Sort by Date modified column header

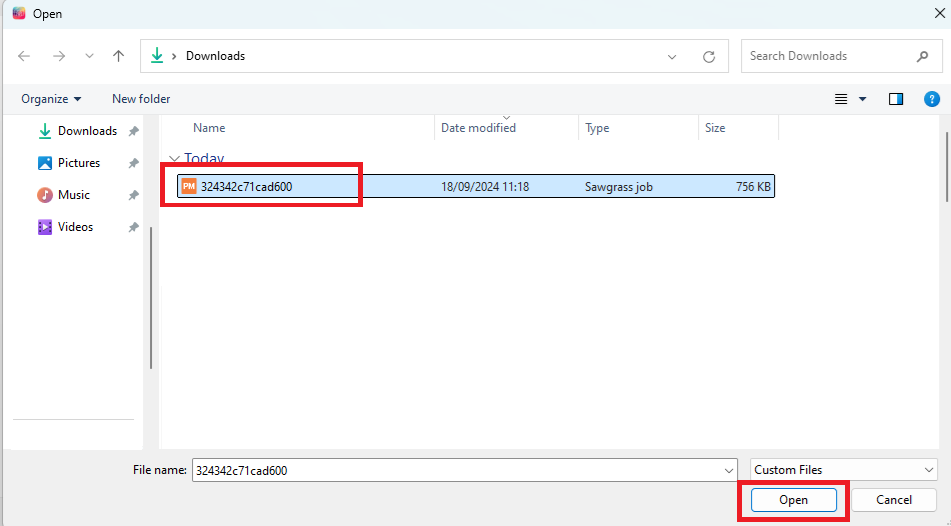pos(478,128)
